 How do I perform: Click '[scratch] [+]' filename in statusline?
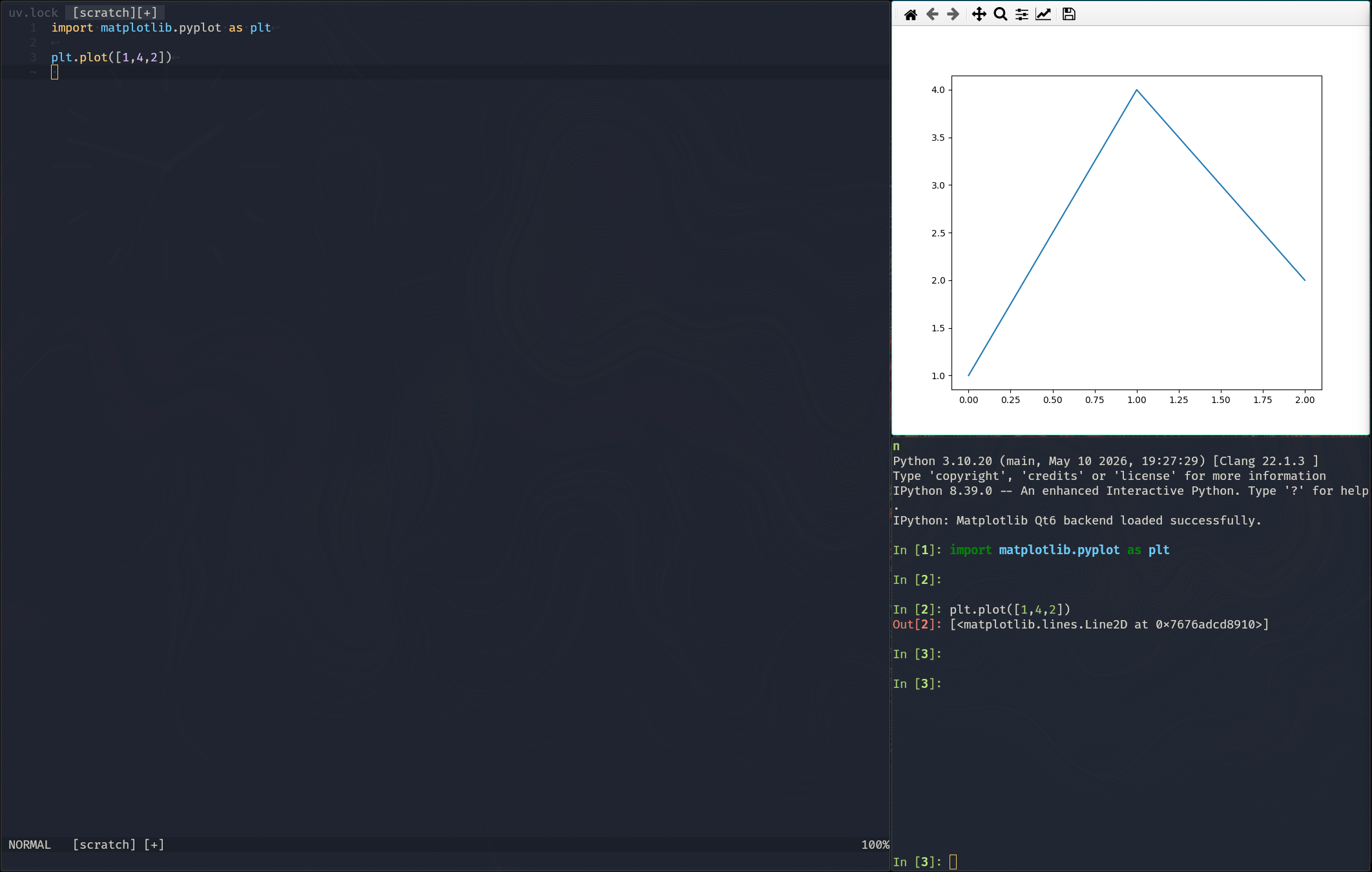point(118,845)
